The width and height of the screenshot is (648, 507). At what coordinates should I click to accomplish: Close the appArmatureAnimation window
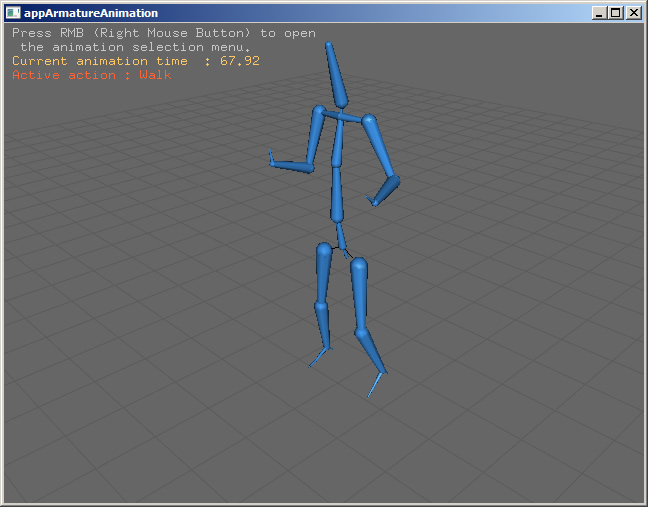pos(633,13)
